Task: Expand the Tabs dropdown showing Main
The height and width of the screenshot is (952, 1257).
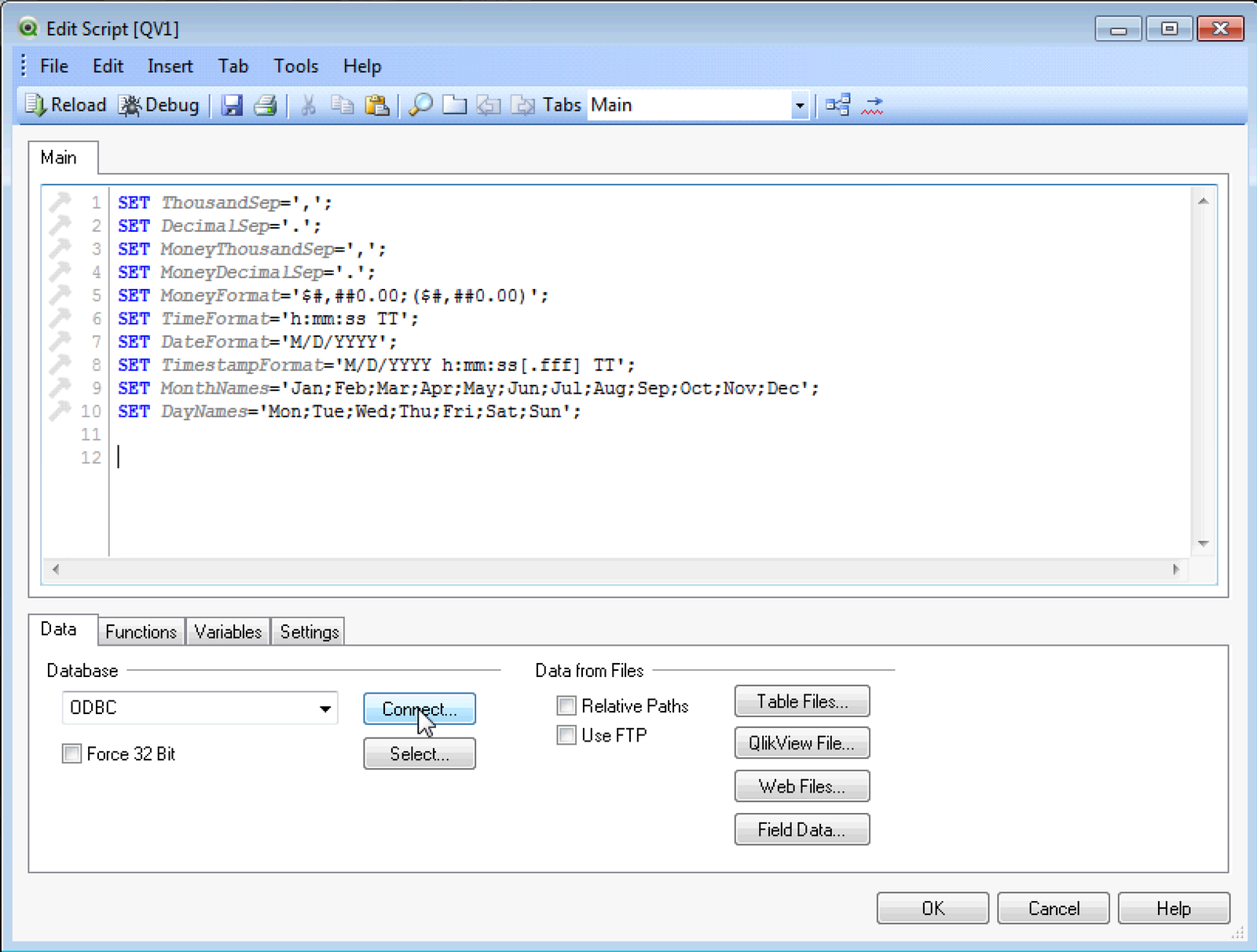Action: coord(799,105)
